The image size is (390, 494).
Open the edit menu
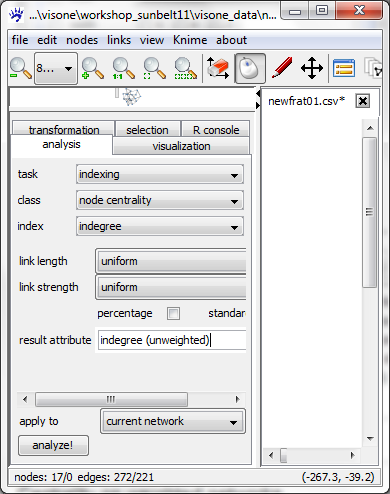(47, 40)
